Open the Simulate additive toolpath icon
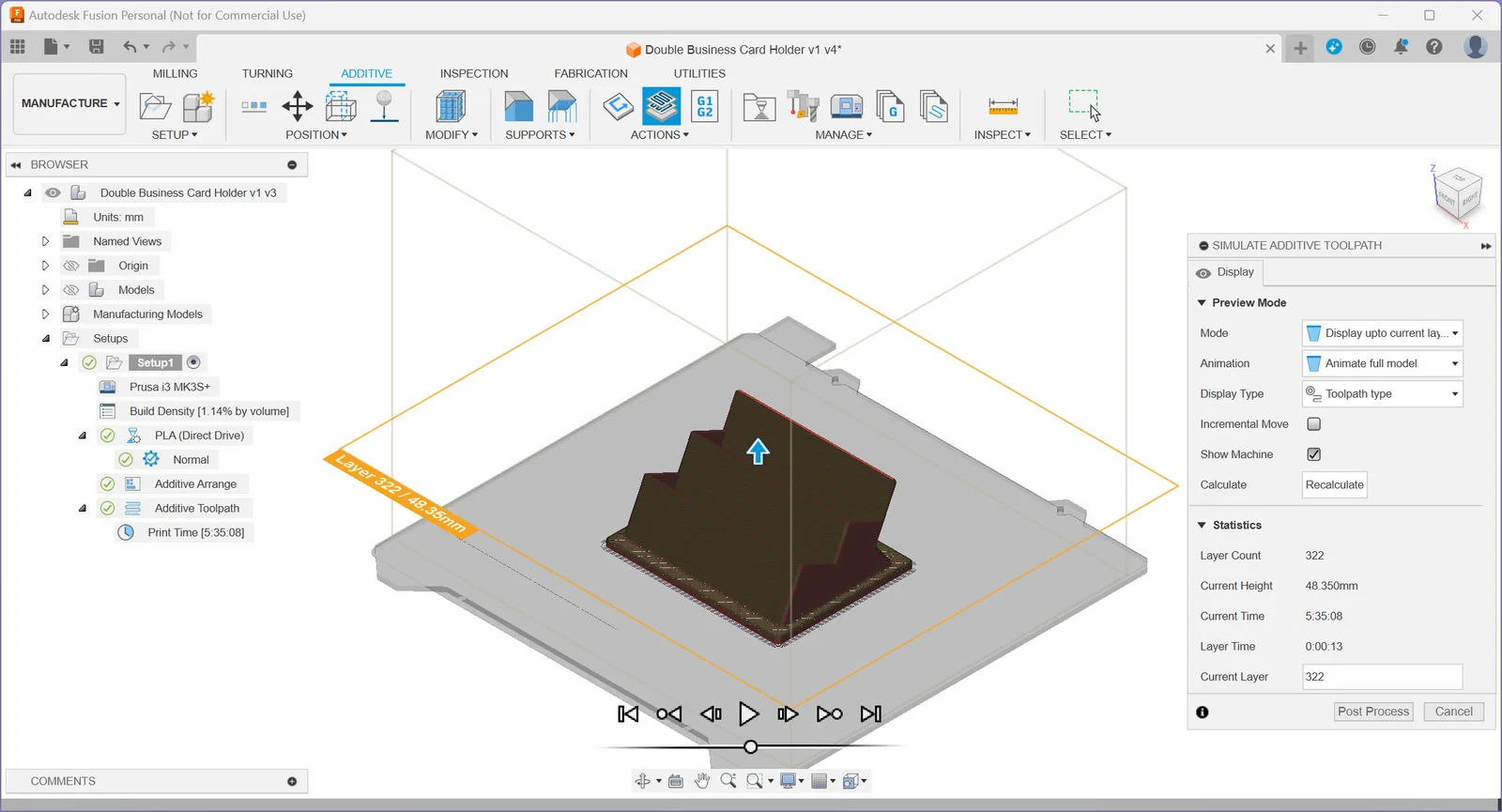 (662, 106)
